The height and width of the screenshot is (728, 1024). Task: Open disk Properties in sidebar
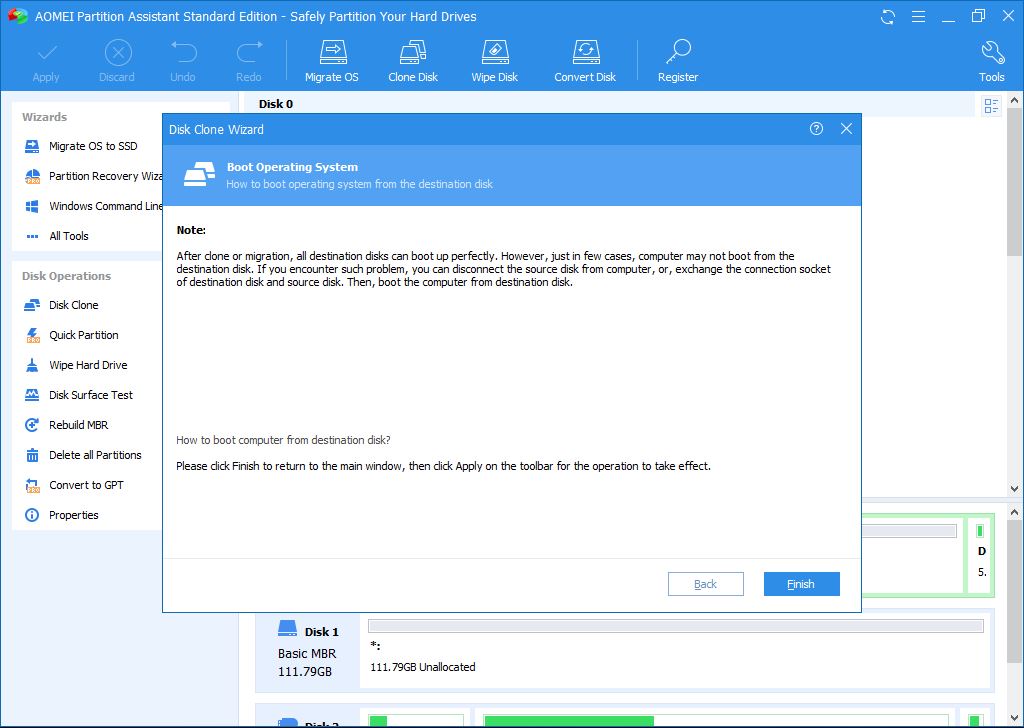point(73,515)
